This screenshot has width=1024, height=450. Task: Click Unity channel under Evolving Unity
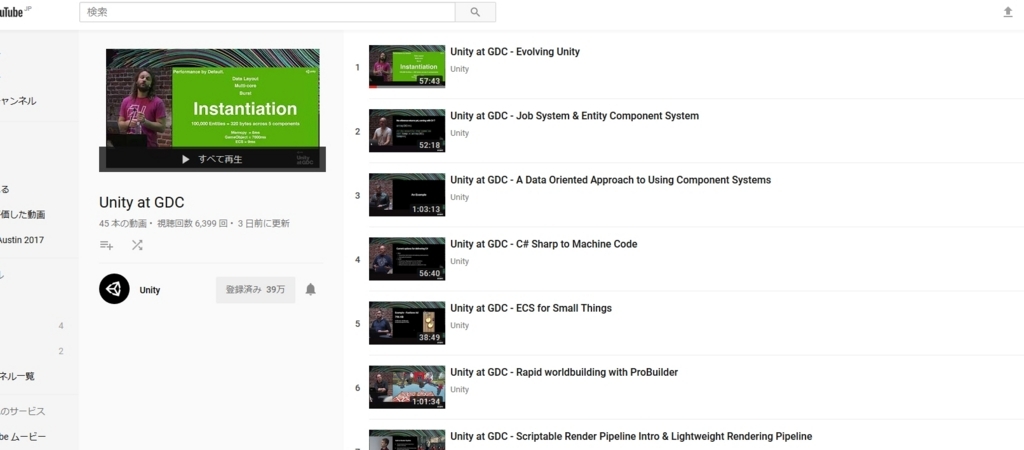click(459, 69)
